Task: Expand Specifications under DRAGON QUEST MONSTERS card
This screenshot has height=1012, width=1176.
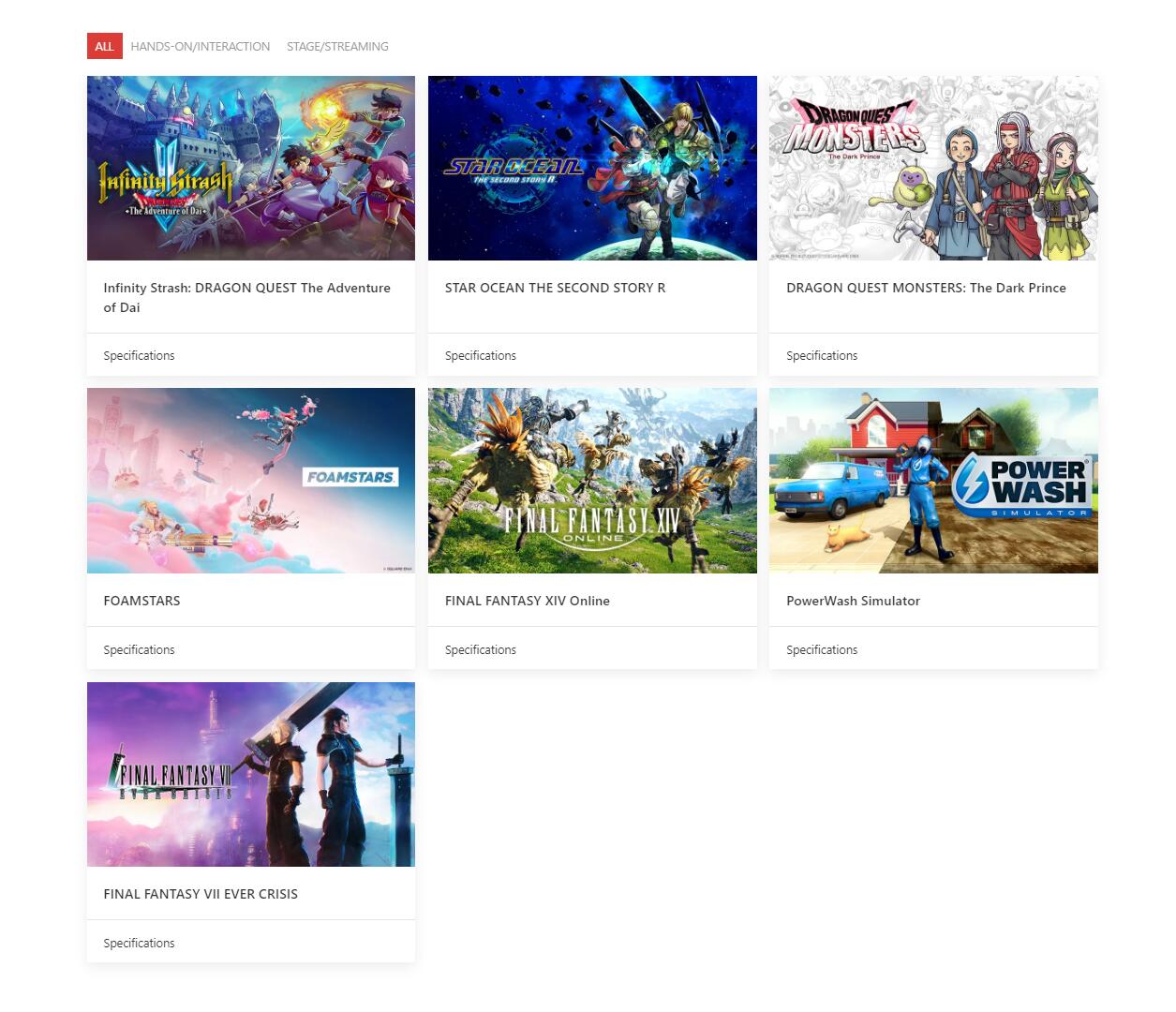Action: pos(822,355)
